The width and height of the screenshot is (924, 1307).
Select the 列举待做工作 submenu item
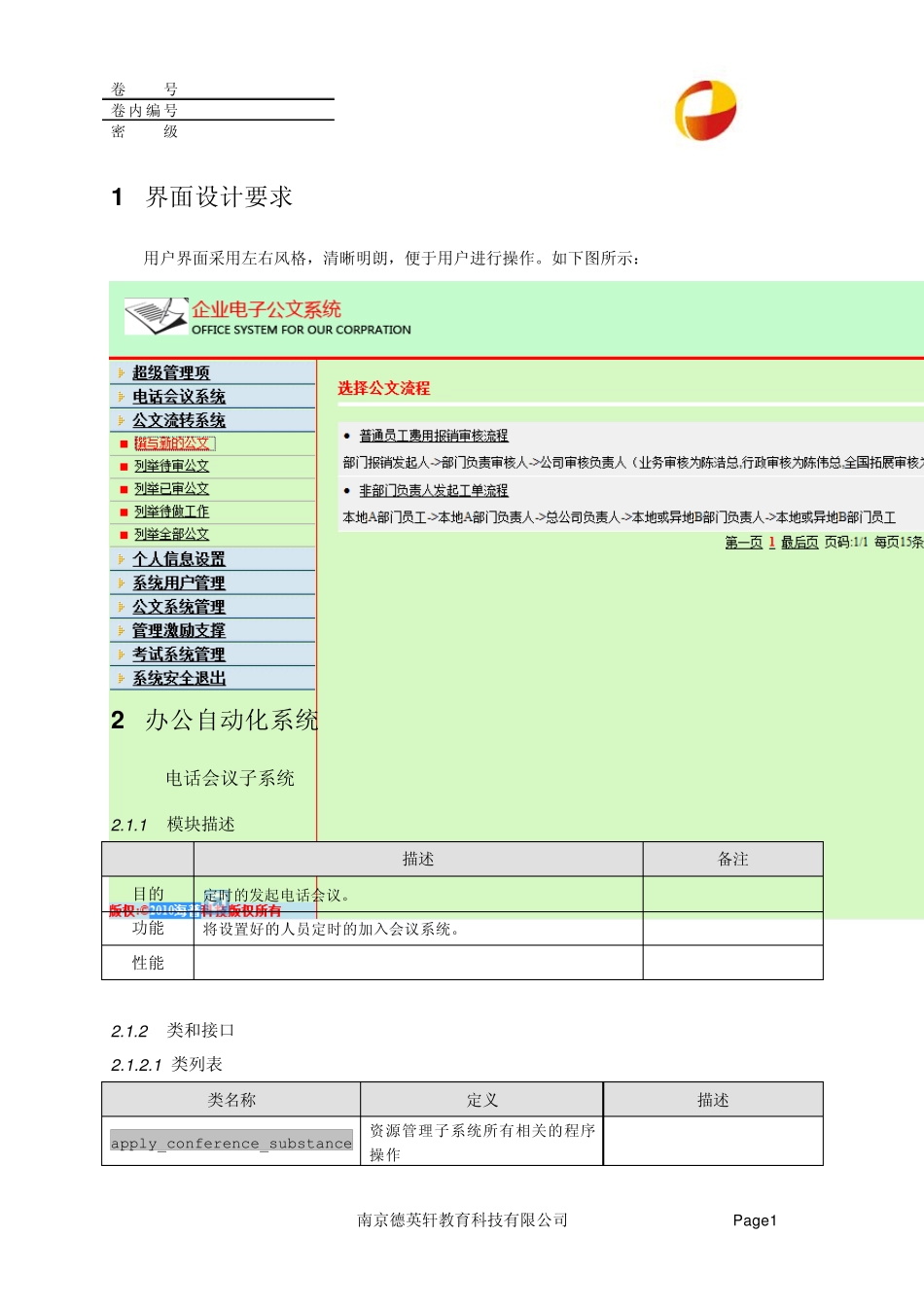[x=172, y=512]
